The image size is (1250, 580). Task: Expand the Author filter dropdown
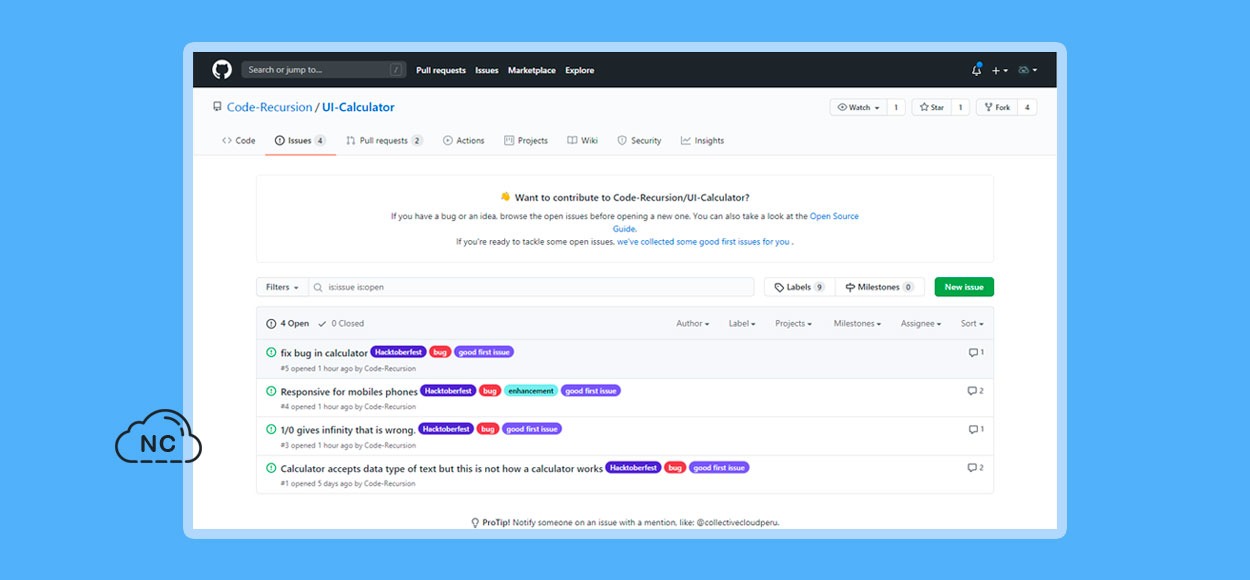tap(693, 324)
